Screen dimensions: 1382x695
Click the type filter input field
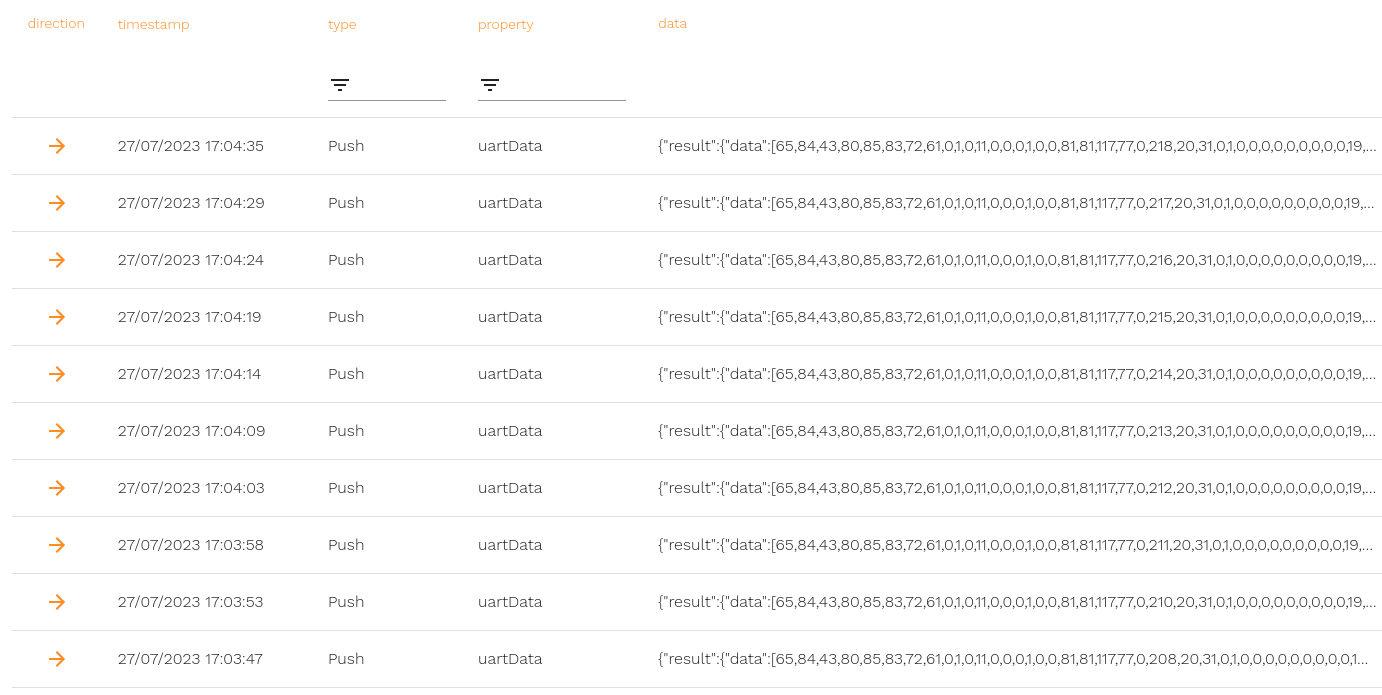400,86
